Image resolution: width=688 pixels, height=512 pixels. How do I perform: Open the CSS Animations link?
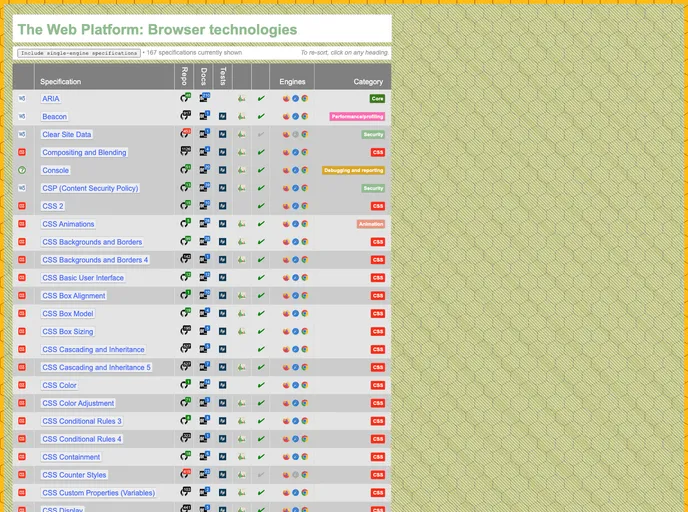68,224
